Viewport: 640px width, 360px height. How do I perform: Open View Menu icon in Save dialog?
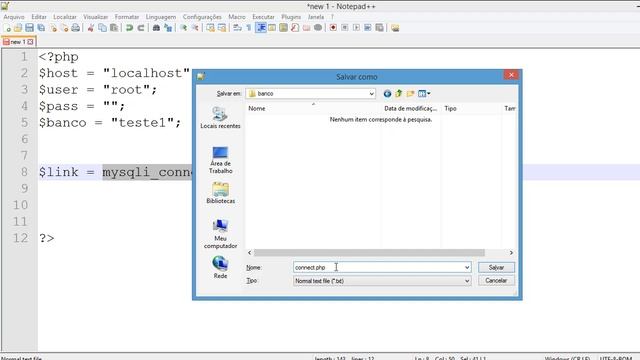coord(424,93)
